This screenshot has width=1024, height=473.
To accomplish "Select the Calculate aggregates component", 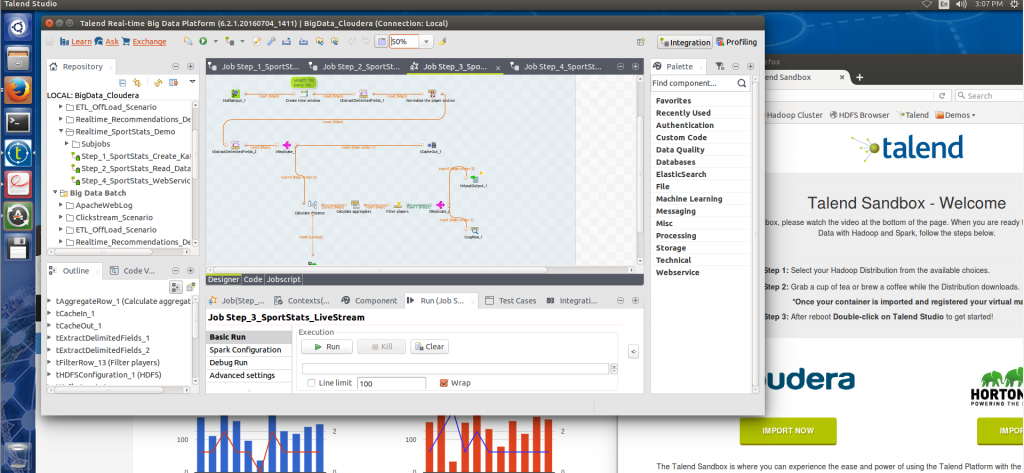I will (x=355, y=204).
